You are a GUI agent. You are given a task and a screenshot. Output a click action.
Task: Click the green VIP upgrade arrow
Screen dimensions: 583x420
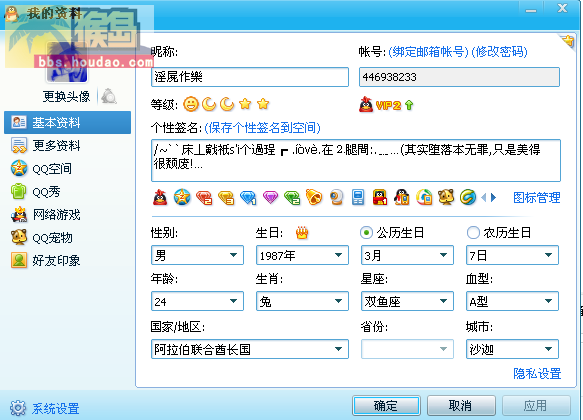point(409,105)
